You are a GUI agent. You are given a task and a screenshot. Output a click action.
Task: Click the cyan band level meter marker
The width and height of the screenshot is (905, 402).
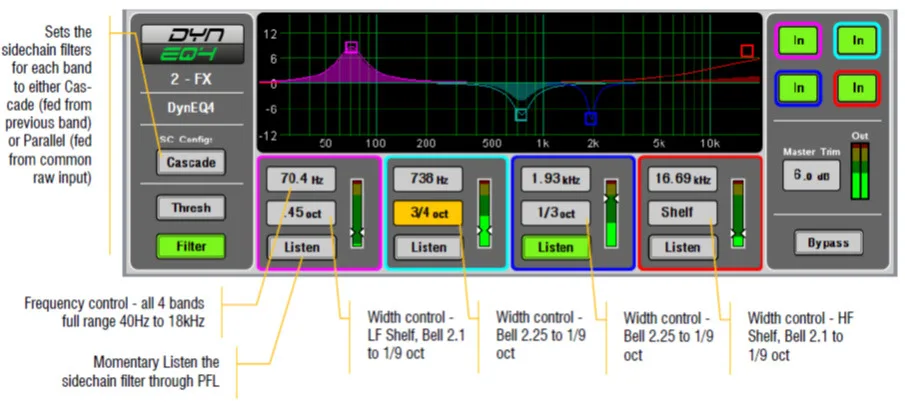pyautogui.click(x=485, y=230)
